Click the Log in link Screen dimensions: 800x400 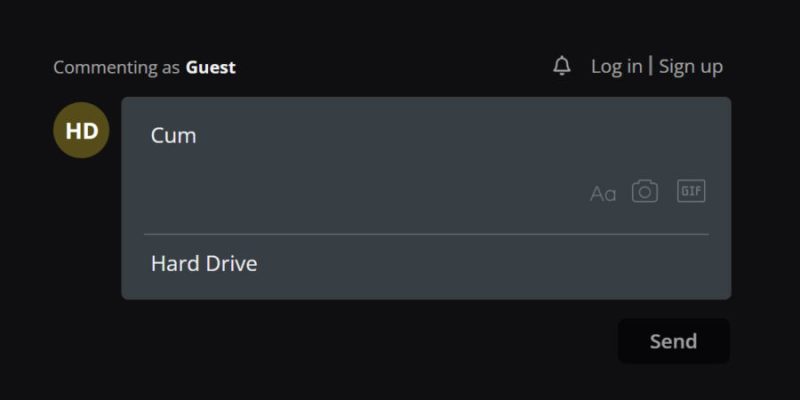coord(616,66)
